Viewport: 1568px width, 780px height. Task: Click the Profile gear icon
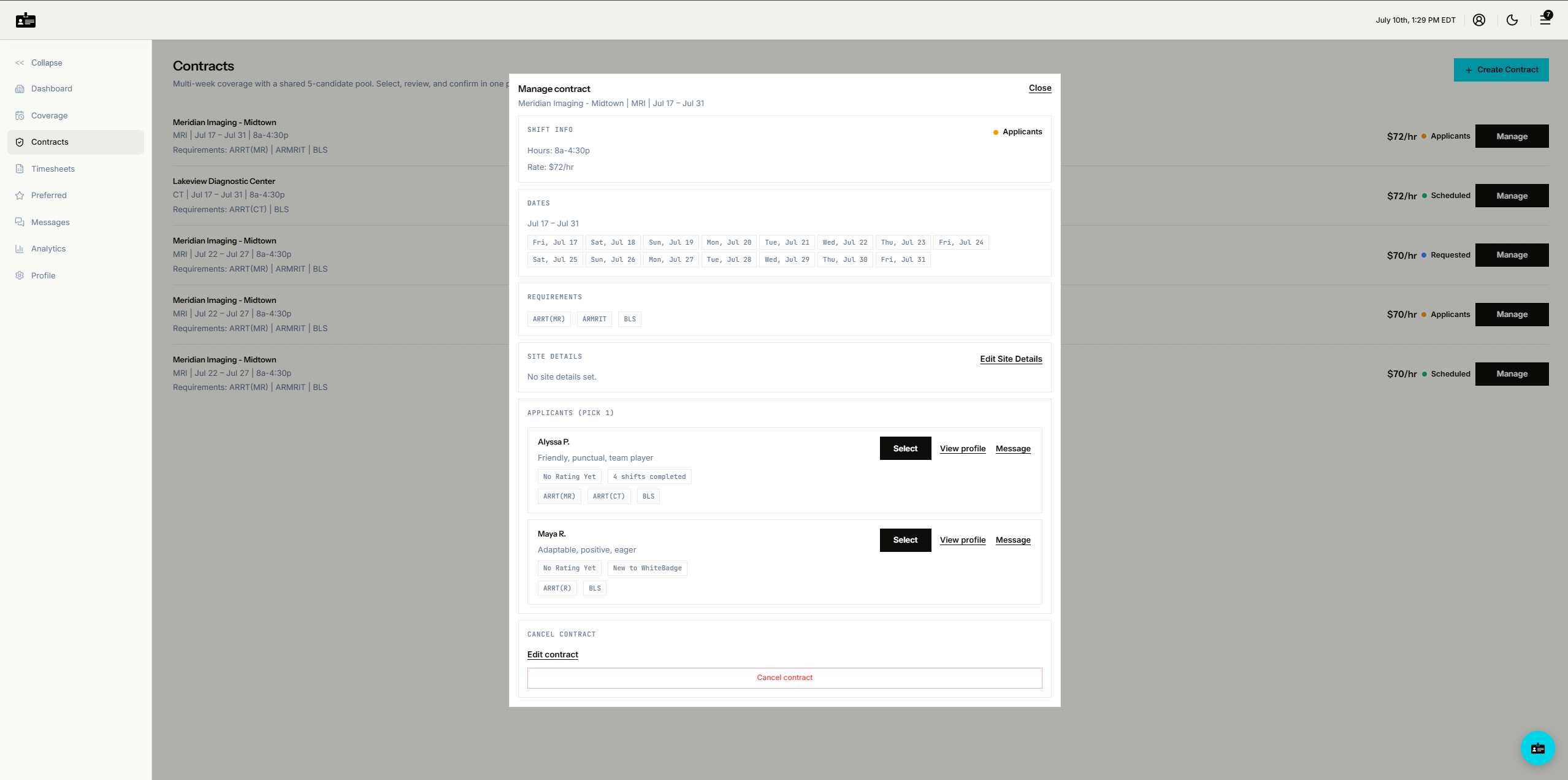pos(20,275)
